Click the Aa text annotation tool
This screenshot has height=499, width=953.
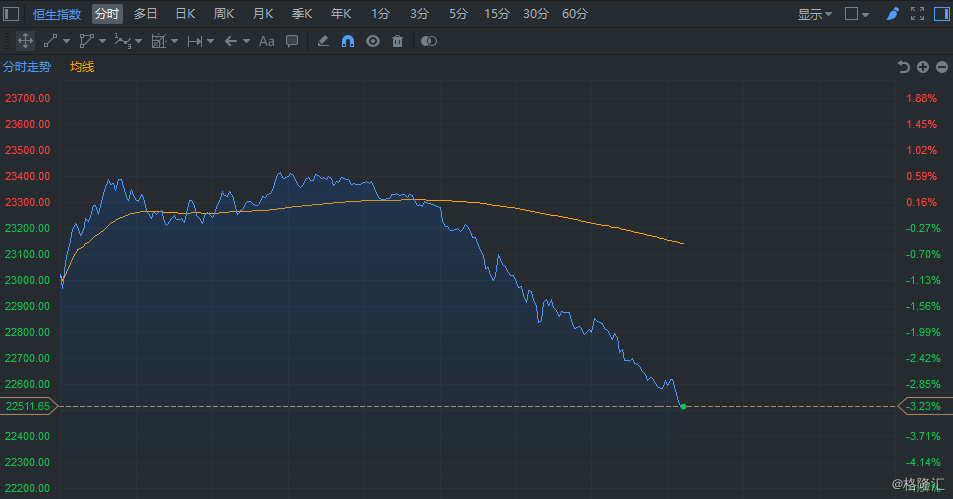click(266, 41)
